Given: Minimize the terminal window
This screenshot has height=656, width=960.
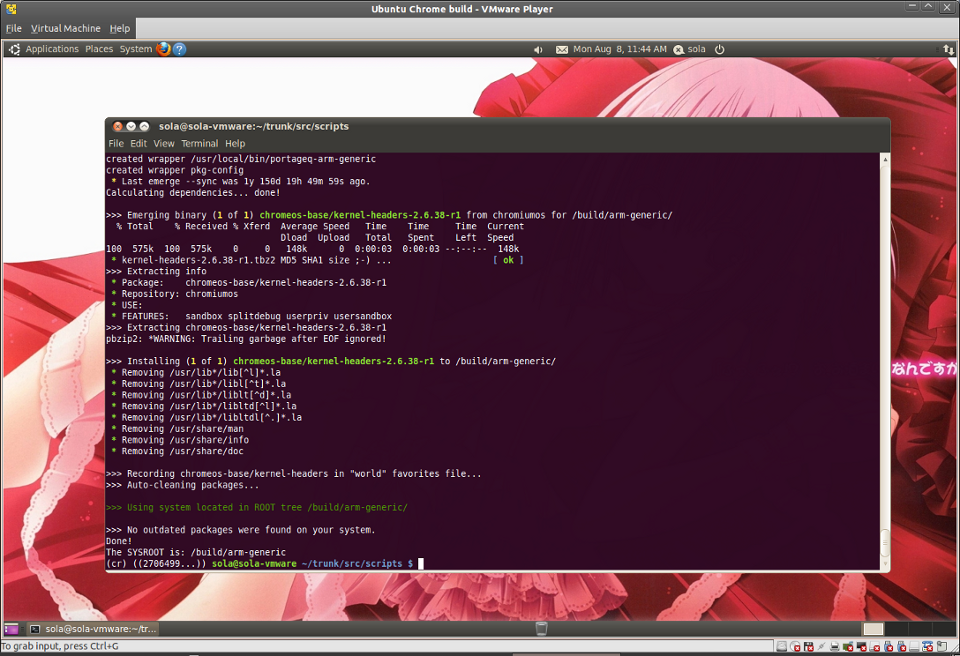Looking at the screenshot, I should tap(131, 126).
